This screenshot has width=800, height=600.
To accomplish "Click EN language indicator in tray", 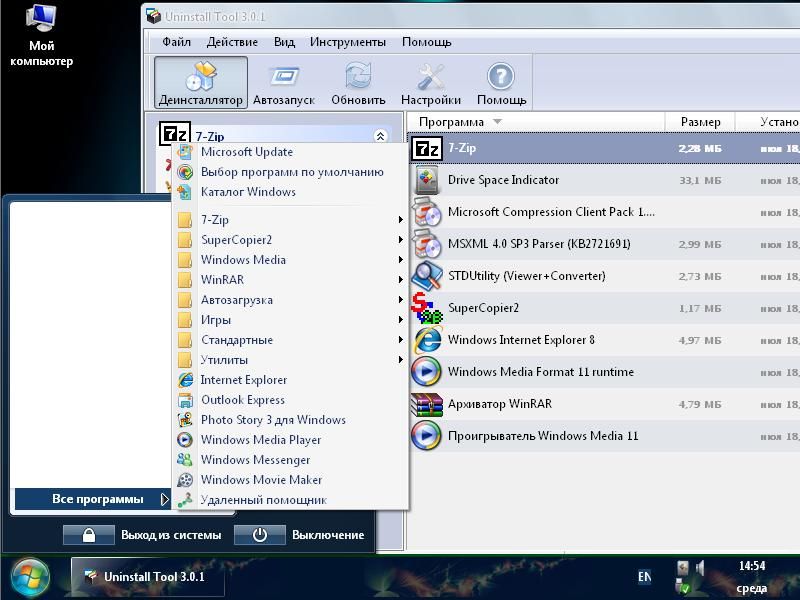I will 644,577.
